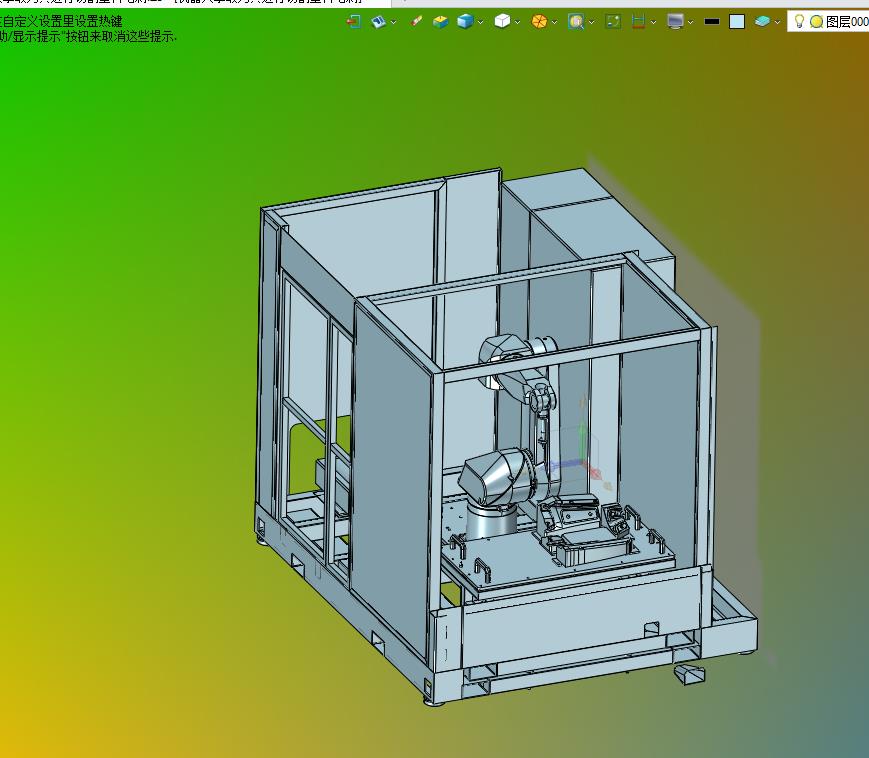The image size is (869, 758).
Task: Click the green fit-to-view icon
Action: (x=613, y=21)
